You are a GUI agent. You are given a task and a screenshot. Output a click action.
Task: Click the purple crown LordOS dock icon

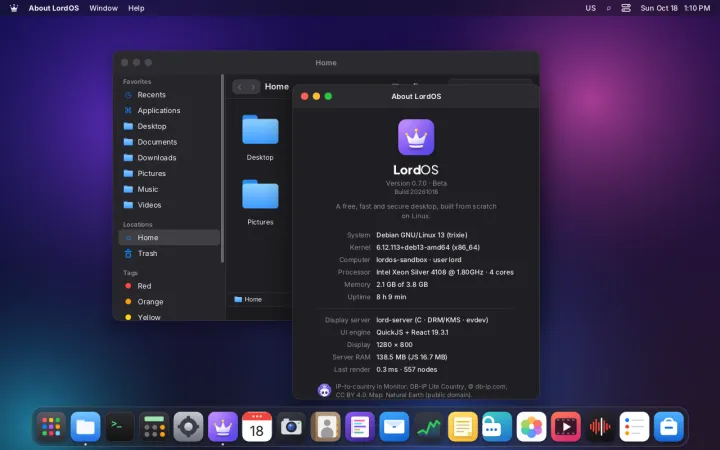(x=223, y=427)
